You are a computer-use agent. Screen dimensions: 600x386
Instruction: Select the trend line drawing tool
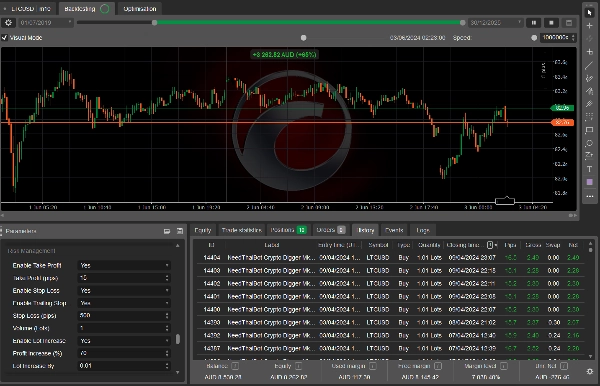(x=589, y=65)
